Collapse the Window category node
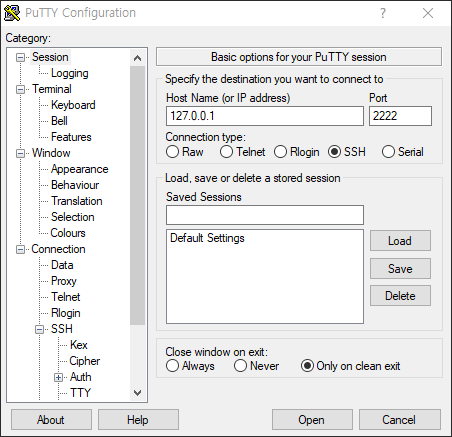 point(21,153)
